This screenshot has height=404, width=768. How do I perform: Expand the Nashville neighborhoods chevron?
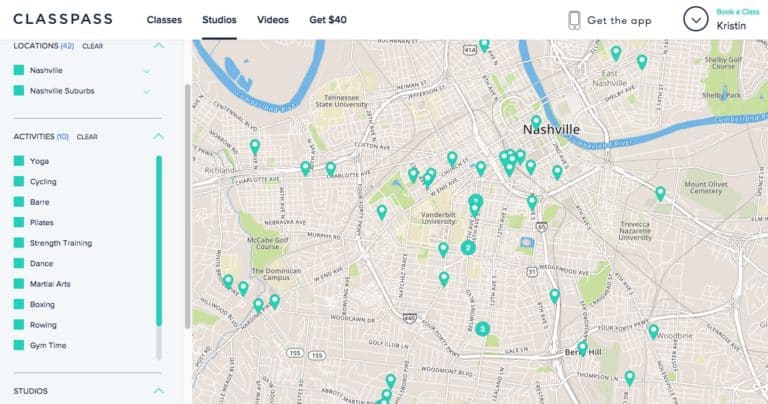coord(146,71)
